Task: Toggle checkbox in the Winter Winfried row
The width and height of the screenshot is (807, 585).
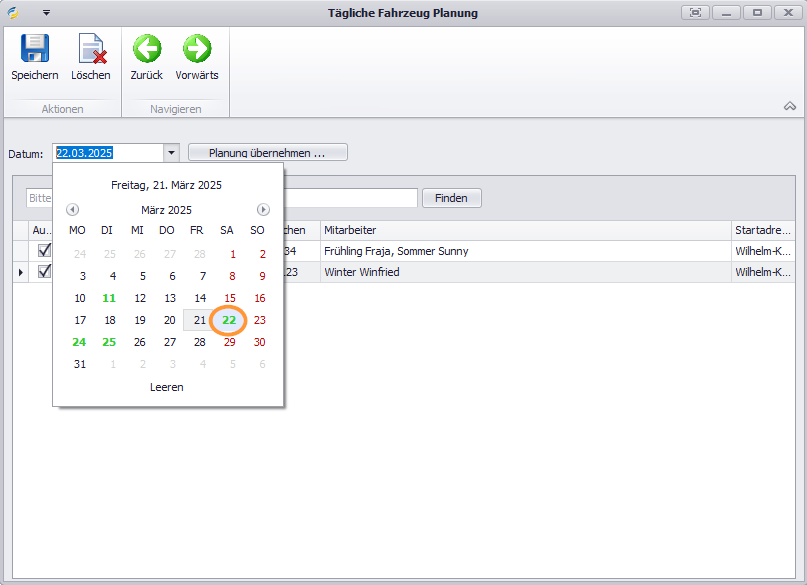Action: click(44, 272)
